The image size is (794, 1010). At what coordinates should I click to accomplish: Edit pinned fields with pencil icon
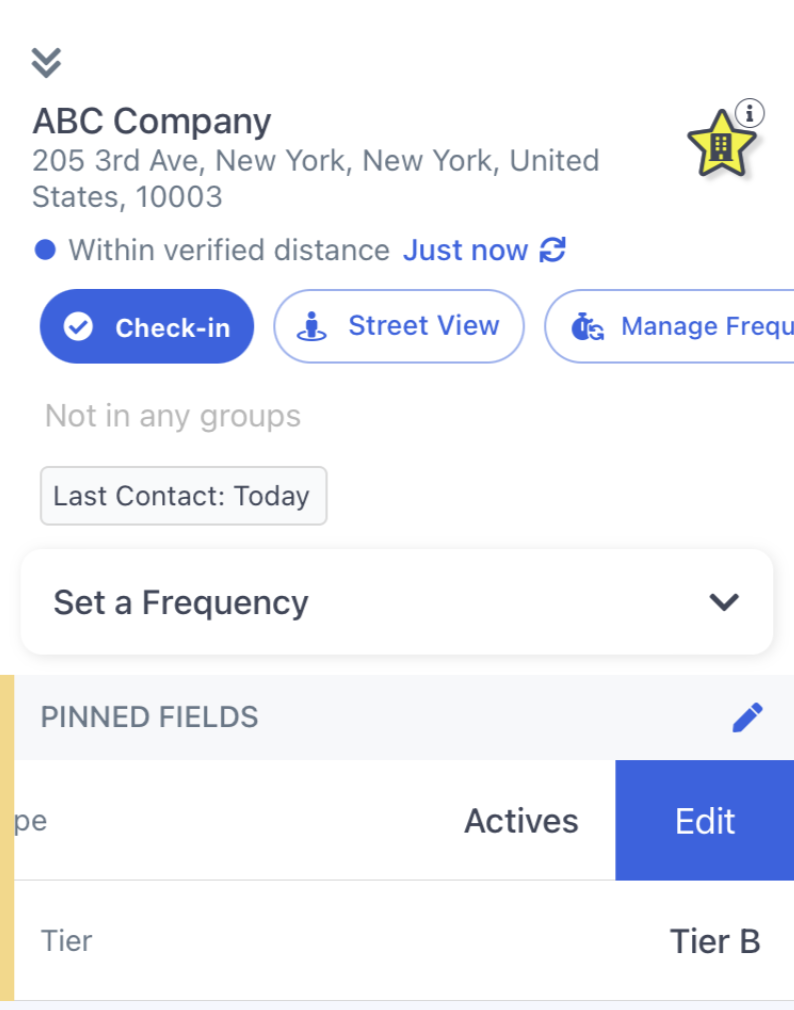747,718
